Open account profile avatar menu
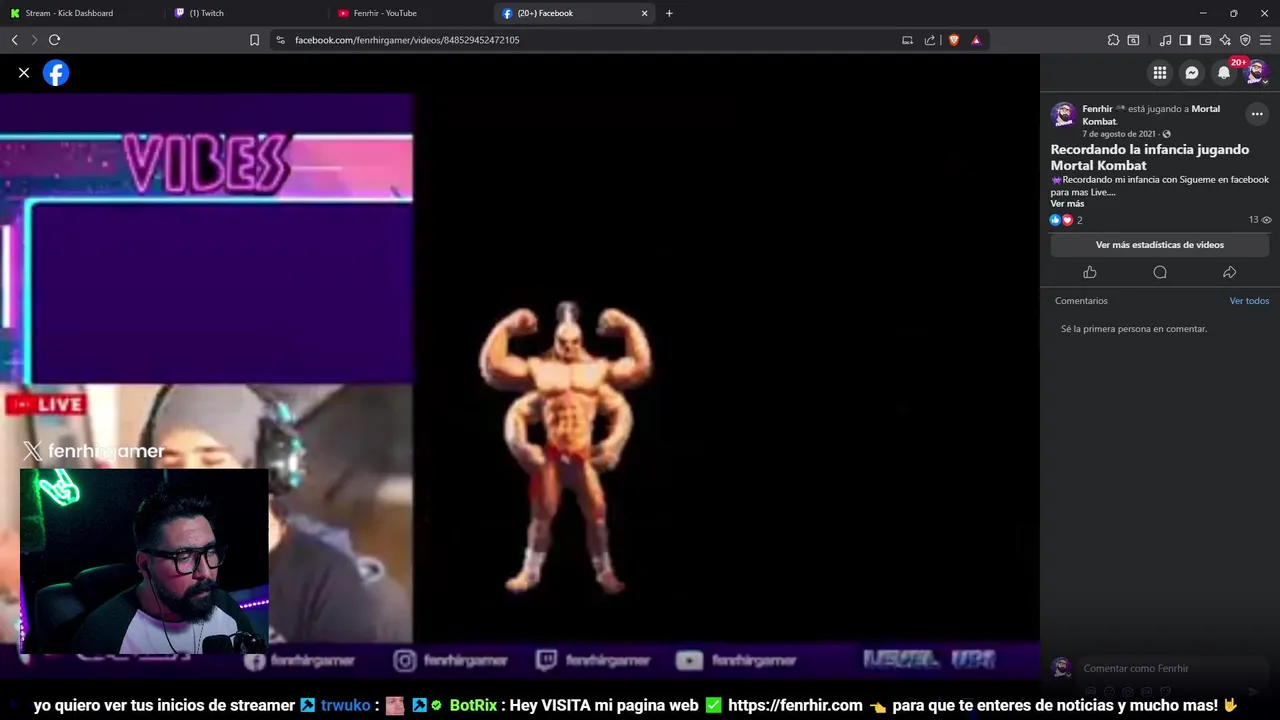Viewport: 1280px width, 720px height. coord(1256,73)
